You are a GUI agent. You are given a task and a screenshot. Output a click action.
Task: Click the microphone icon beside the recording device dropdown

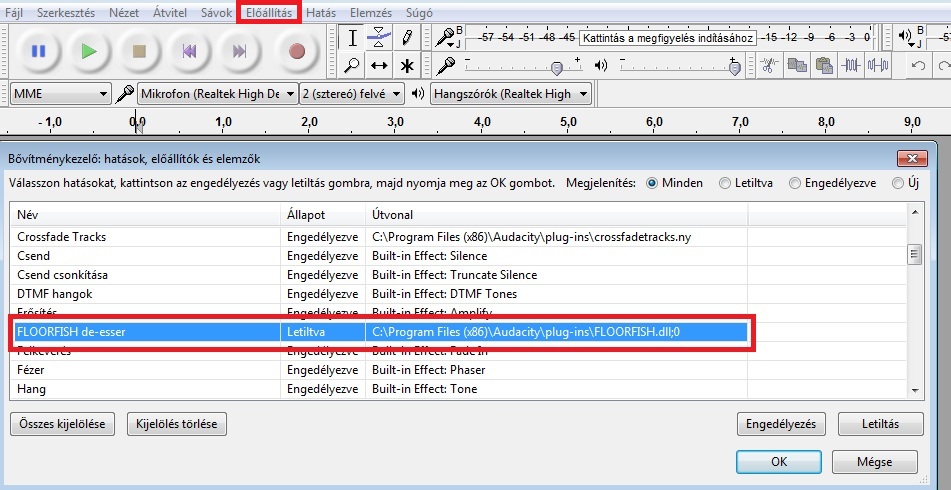124,94
